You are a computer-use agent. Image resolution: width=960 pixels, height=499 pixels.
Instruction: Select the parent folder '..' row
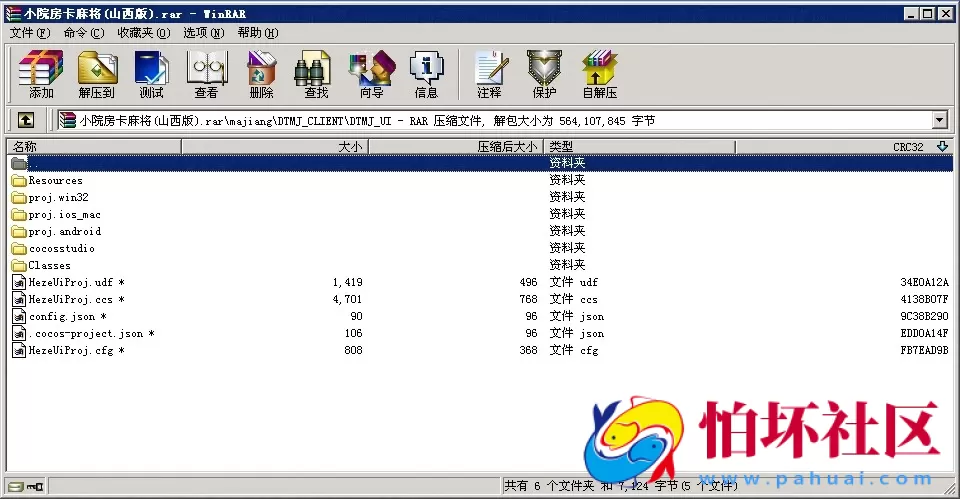point(479,163)
